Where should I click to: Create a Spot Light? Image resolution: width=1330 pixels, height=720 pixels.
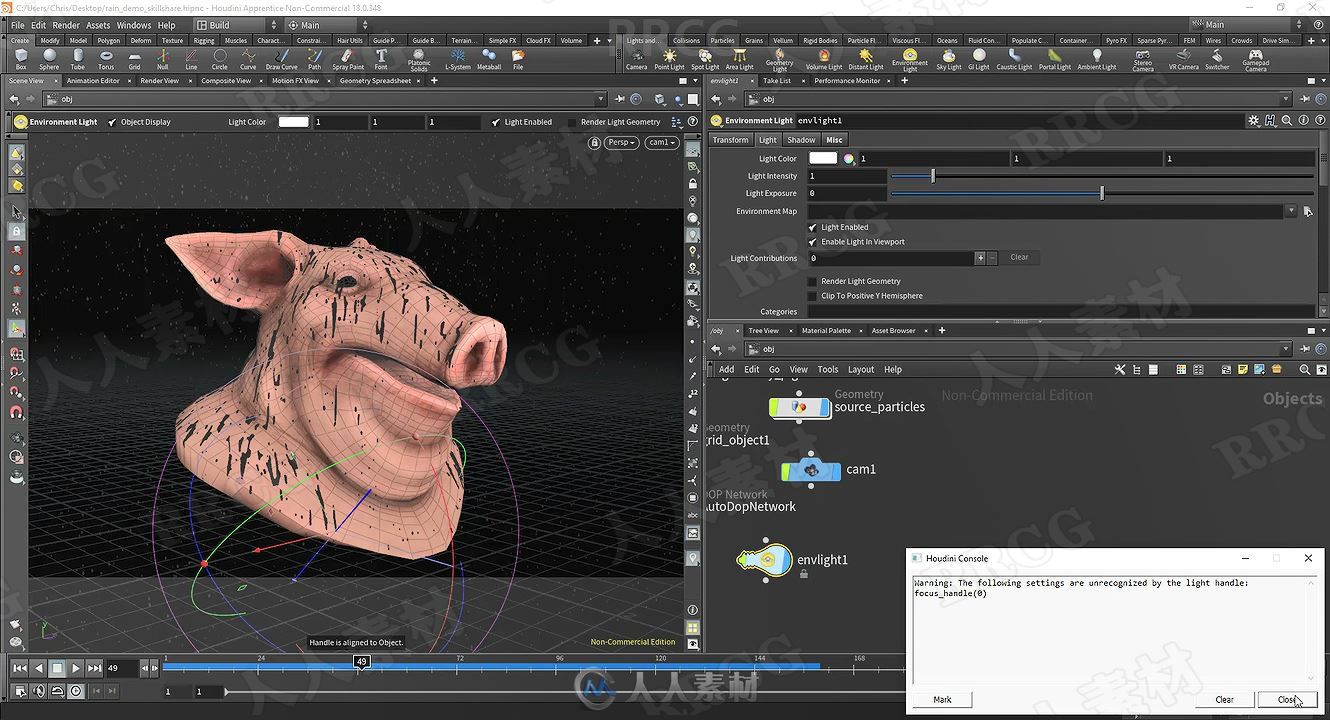(x=705, y=59)
